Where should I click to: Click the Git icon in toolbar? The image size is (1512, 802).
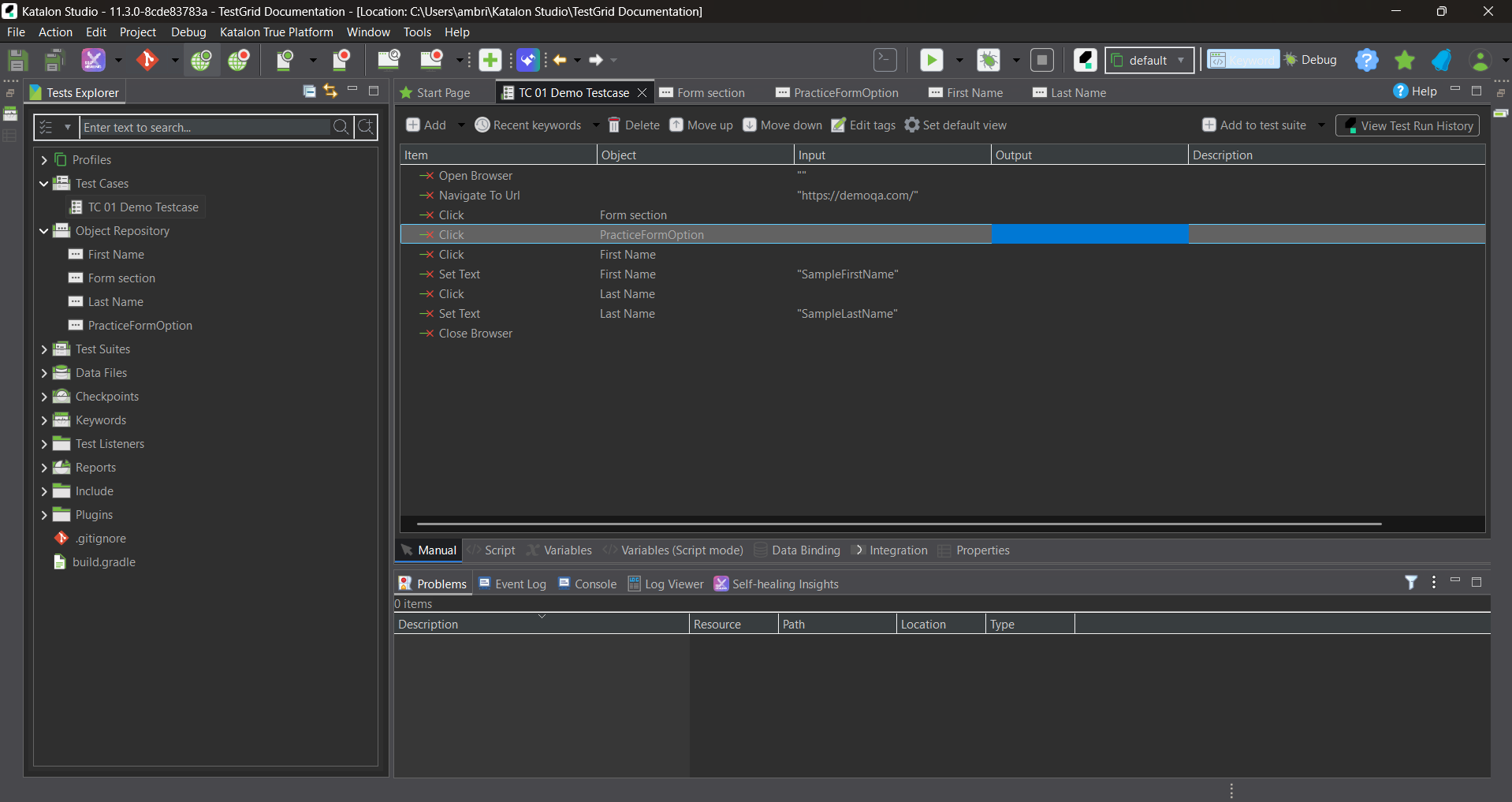(x=147, y=60)
